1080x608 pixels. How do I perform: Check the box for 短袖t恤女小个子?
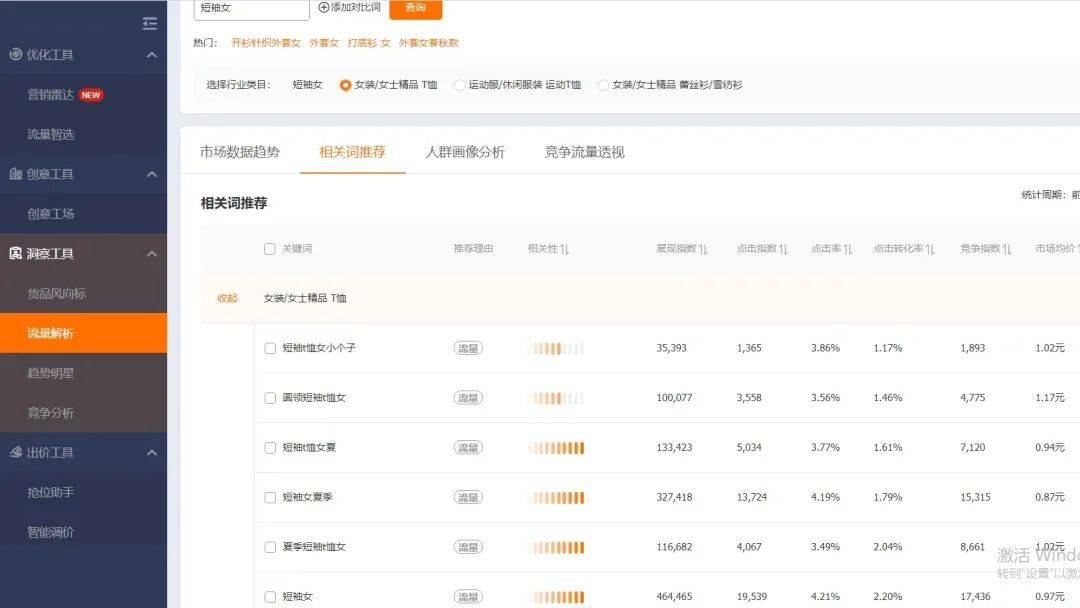[270, 348]
